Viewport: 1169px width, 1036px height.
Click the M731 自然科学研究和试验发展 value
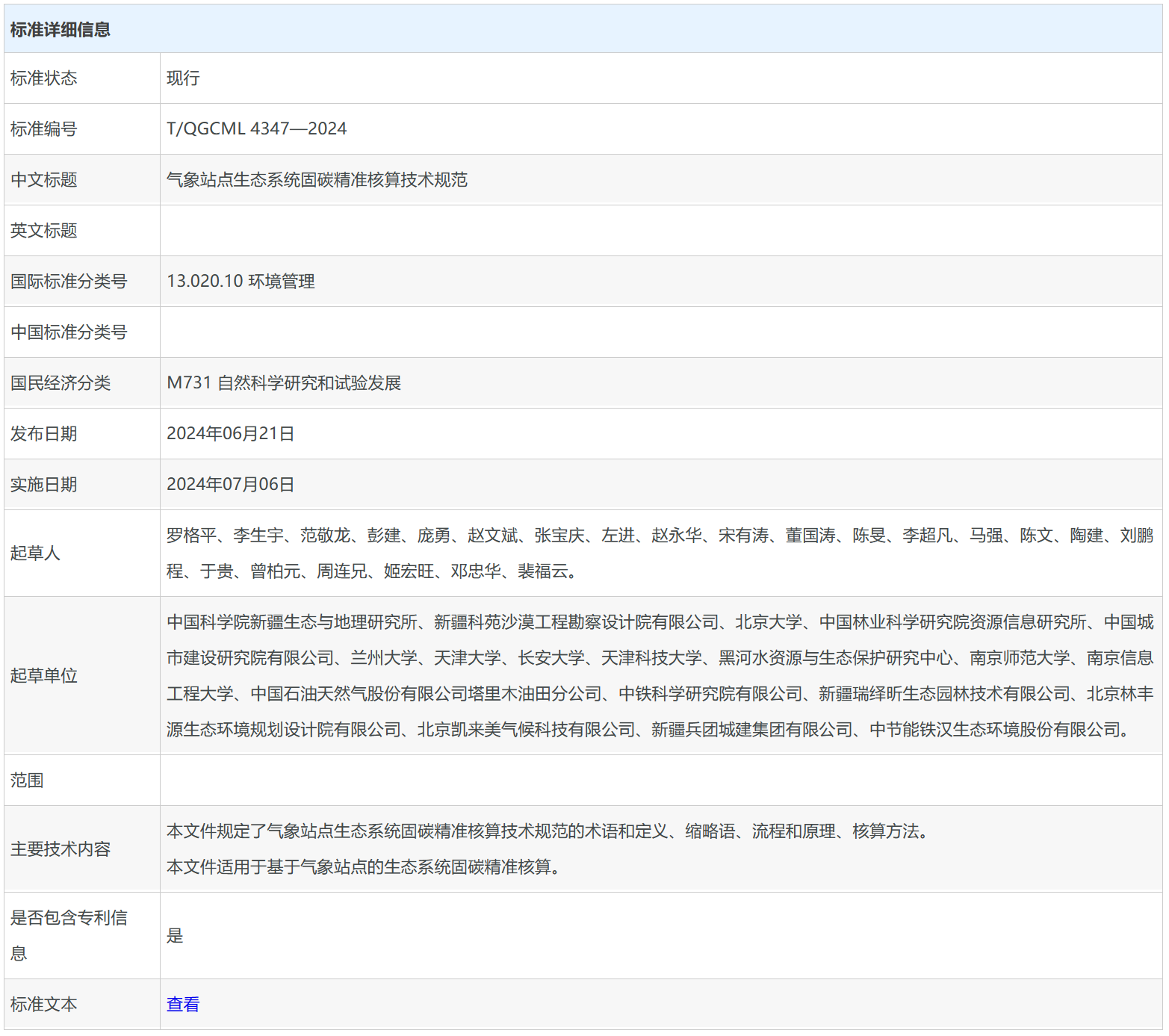[284, 382]
